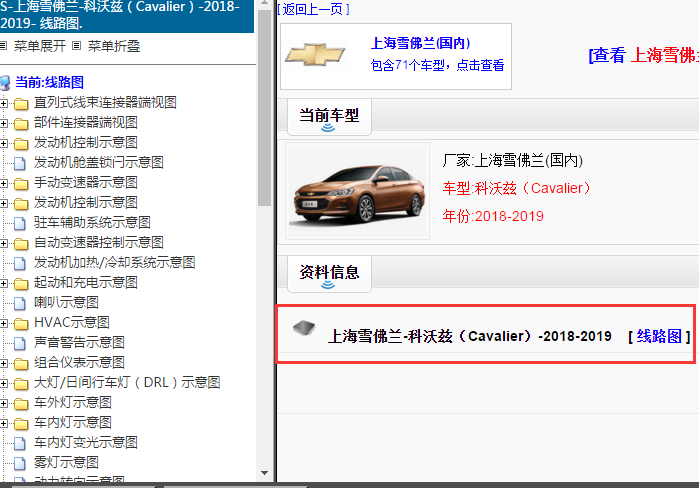Expand the 组合仪表示意图 node
Image resolution: width=699 pixels, height=488 pixels.
coord(4,363)
